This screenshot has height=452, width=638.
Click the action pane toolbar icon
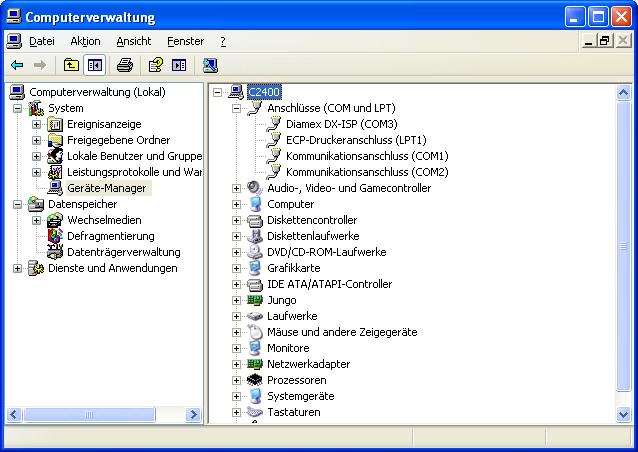179,65
